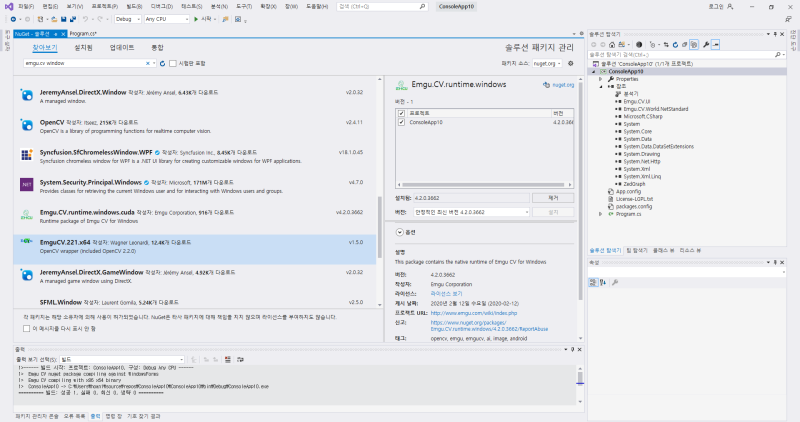Toggle categorized view in Properties panel
The width and height of the screenshot is (800, 422).
tap(593, 282)
